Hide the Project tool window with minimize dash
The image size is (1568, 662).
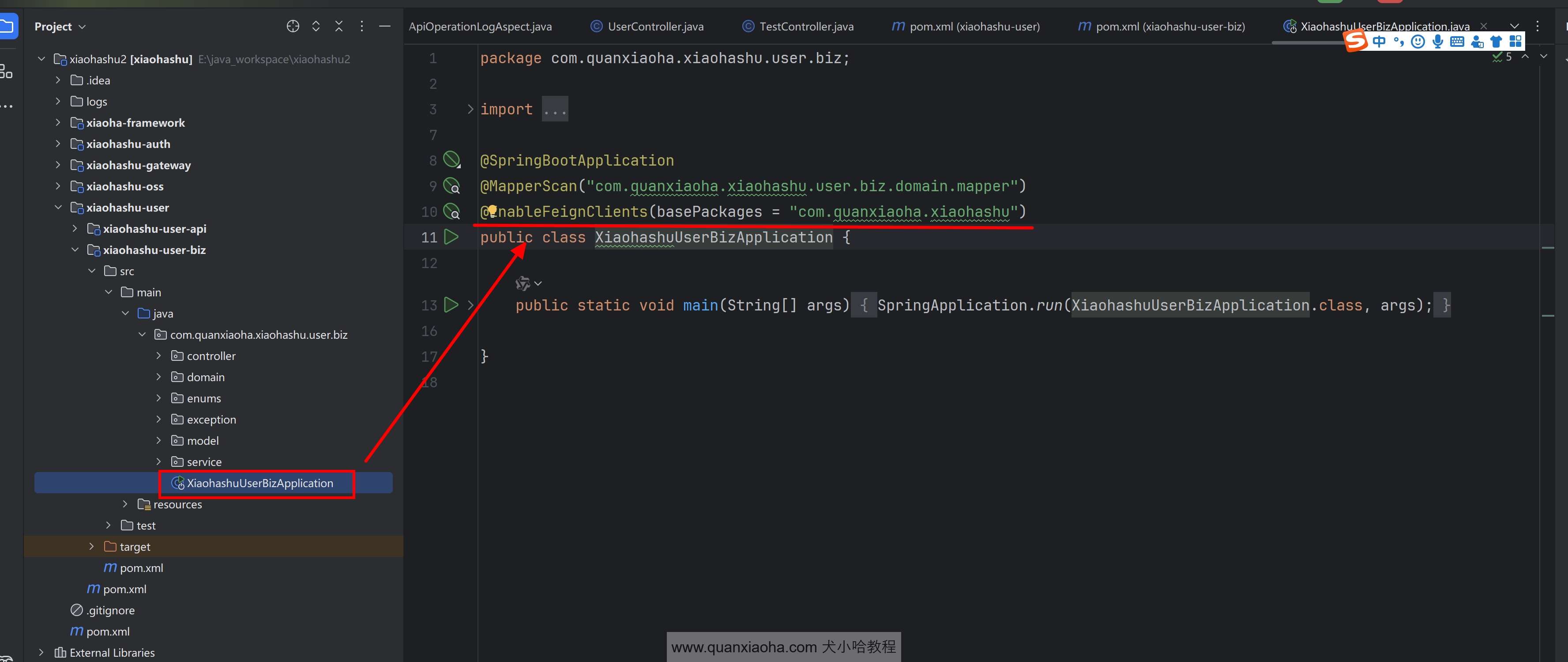tap(385, 26)
